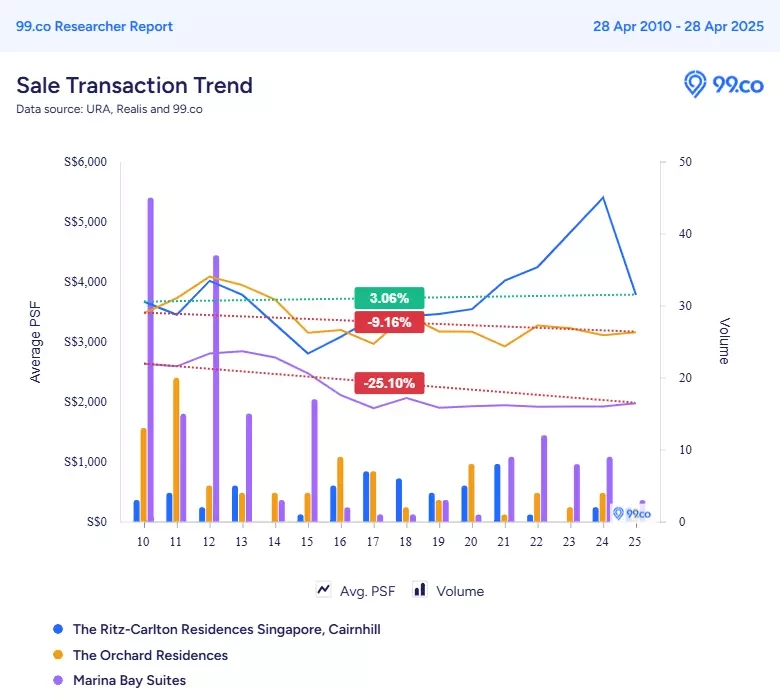Toggle Marina Bay Suites purple legend dot
This screenshot has height=700, width=780.
click(58, 680)
